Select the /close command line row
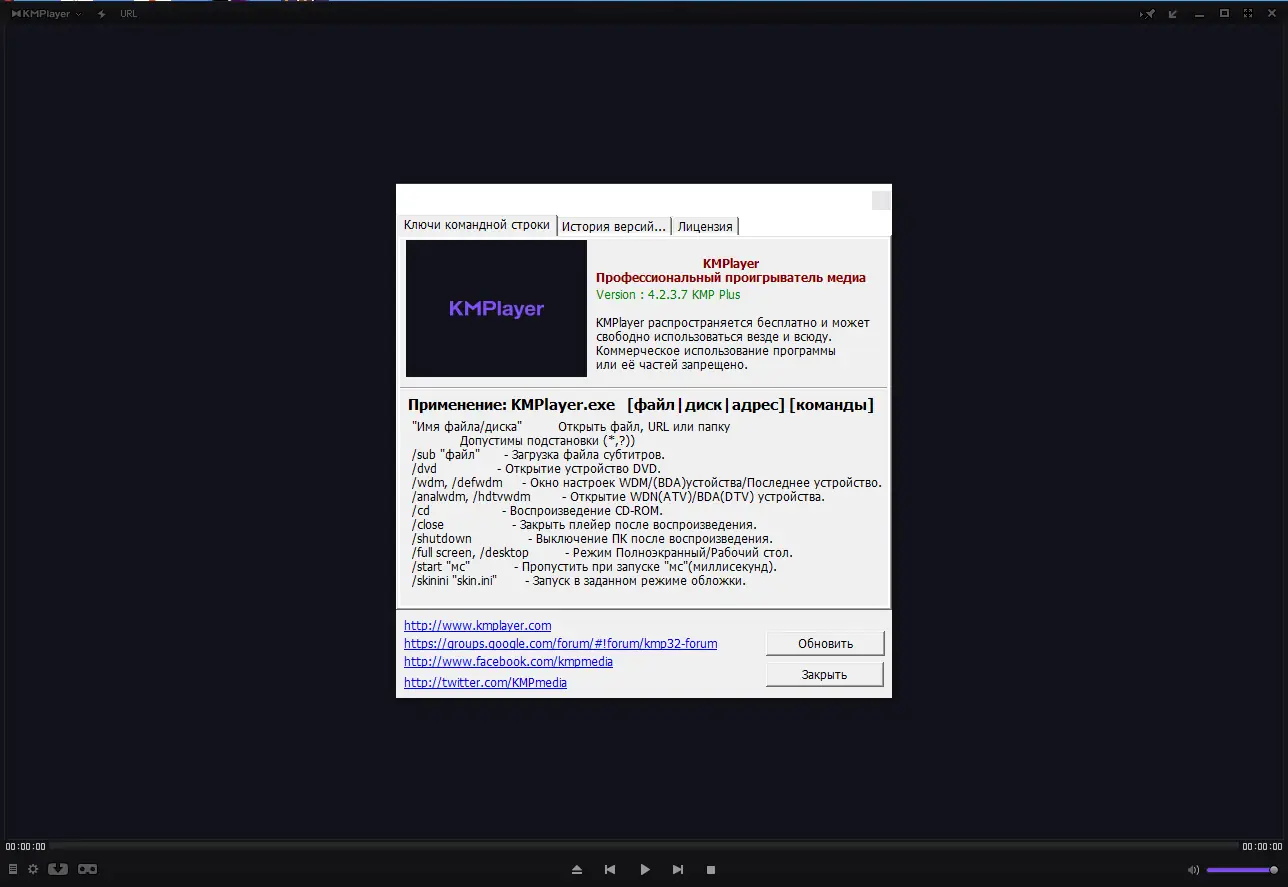This screenshot has height=887, width=1288. pyautogui.click(x=584, y=525)
